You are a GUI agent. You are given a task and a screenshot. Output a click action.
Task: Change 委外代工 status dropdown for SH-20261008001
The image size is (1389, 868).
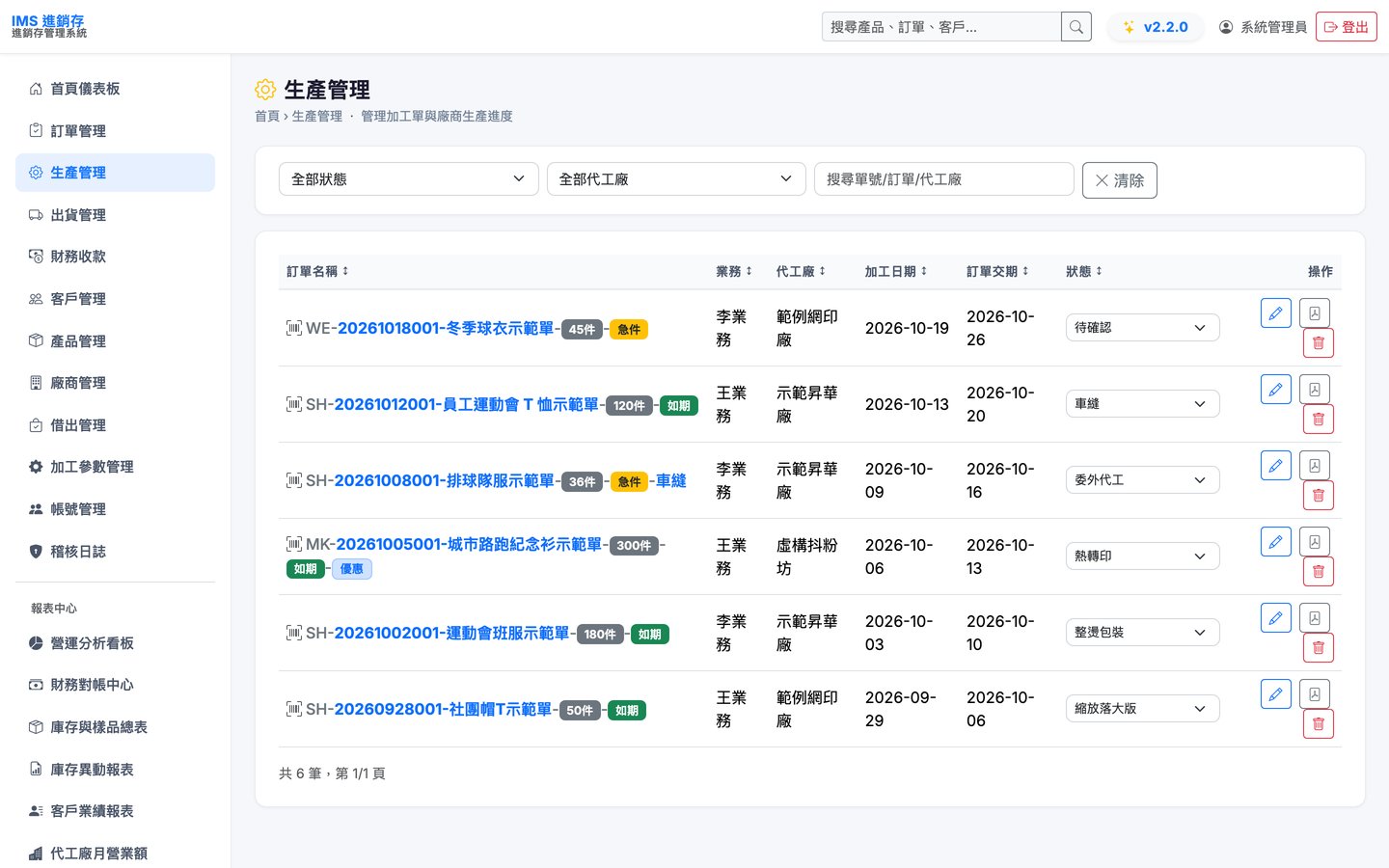[1142, 480]
